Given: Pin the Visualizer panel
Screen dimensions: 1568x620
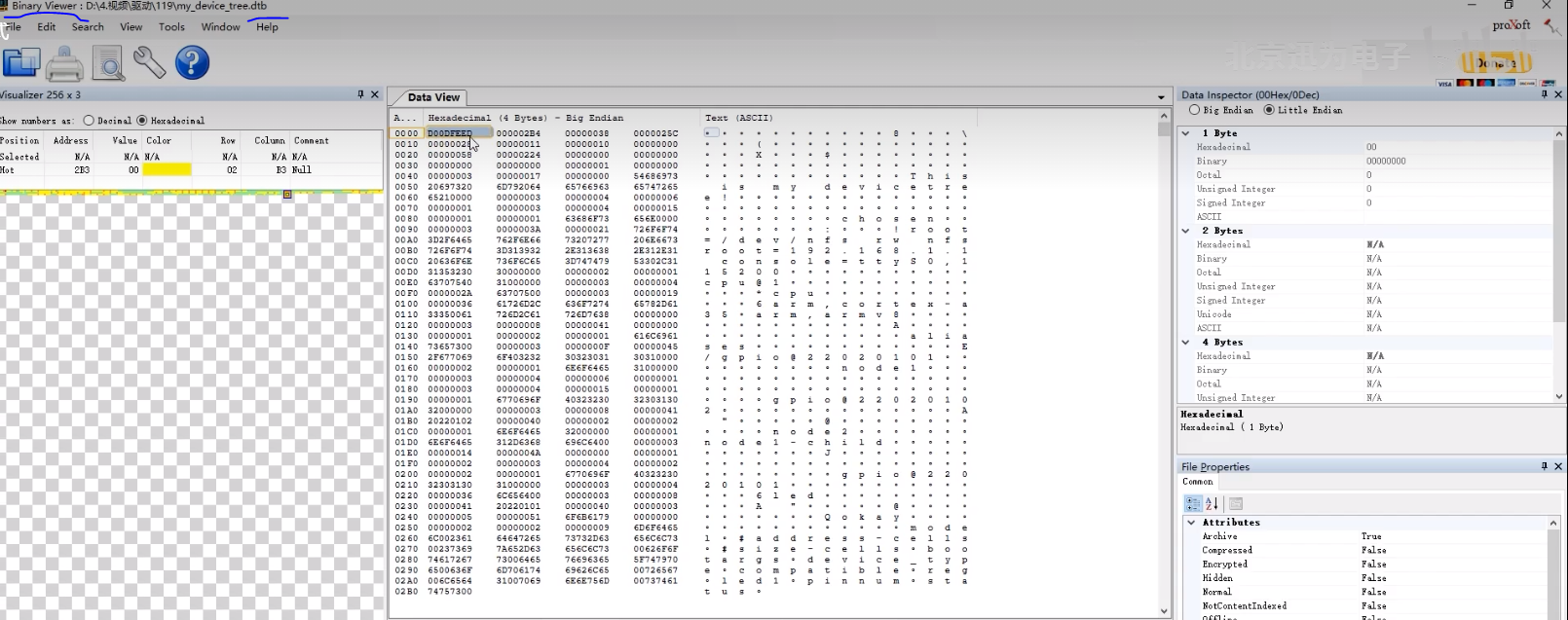Looking at the screenshot, I should click(360, 94).
